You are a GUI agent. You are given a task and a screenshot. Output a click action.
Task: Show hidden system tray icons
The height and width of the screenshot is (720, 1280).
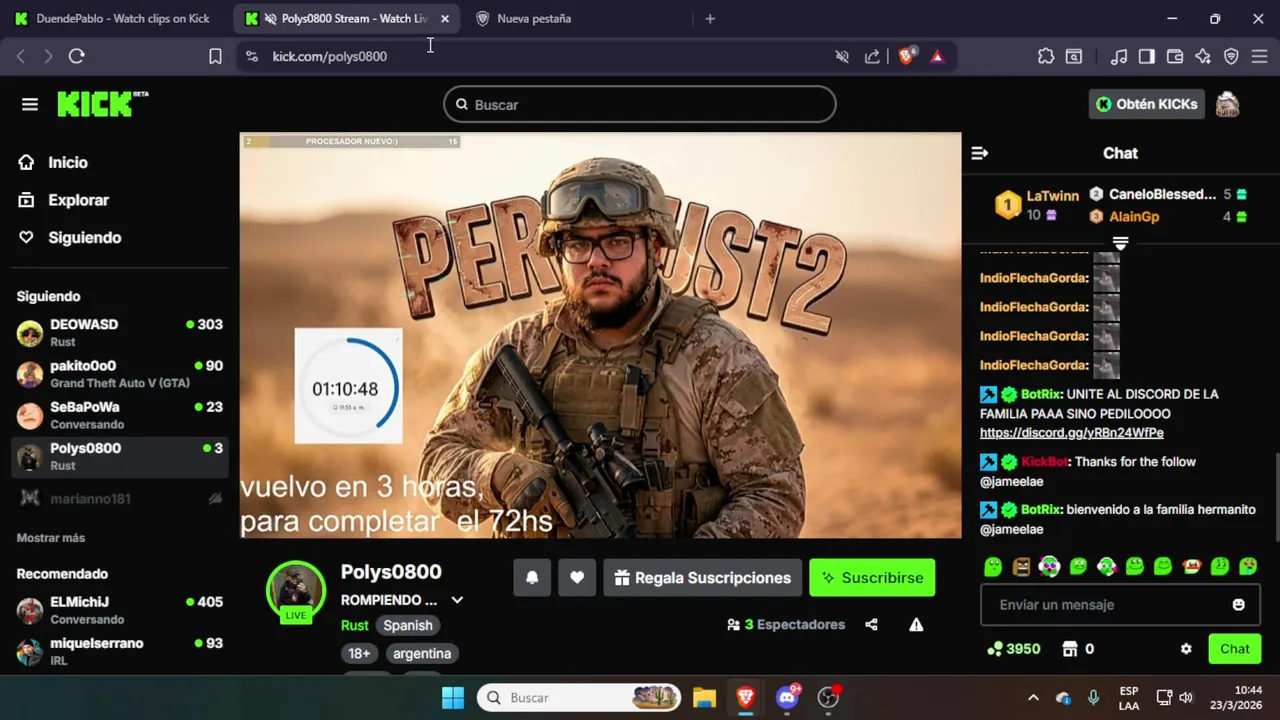(1033, 697)
